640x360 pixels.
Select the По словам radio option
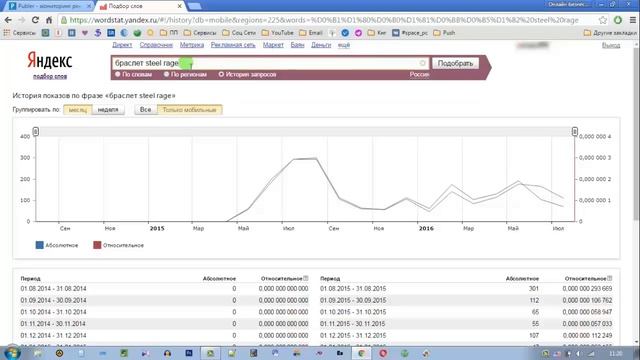pyautogui.click(x=133, y=74)
